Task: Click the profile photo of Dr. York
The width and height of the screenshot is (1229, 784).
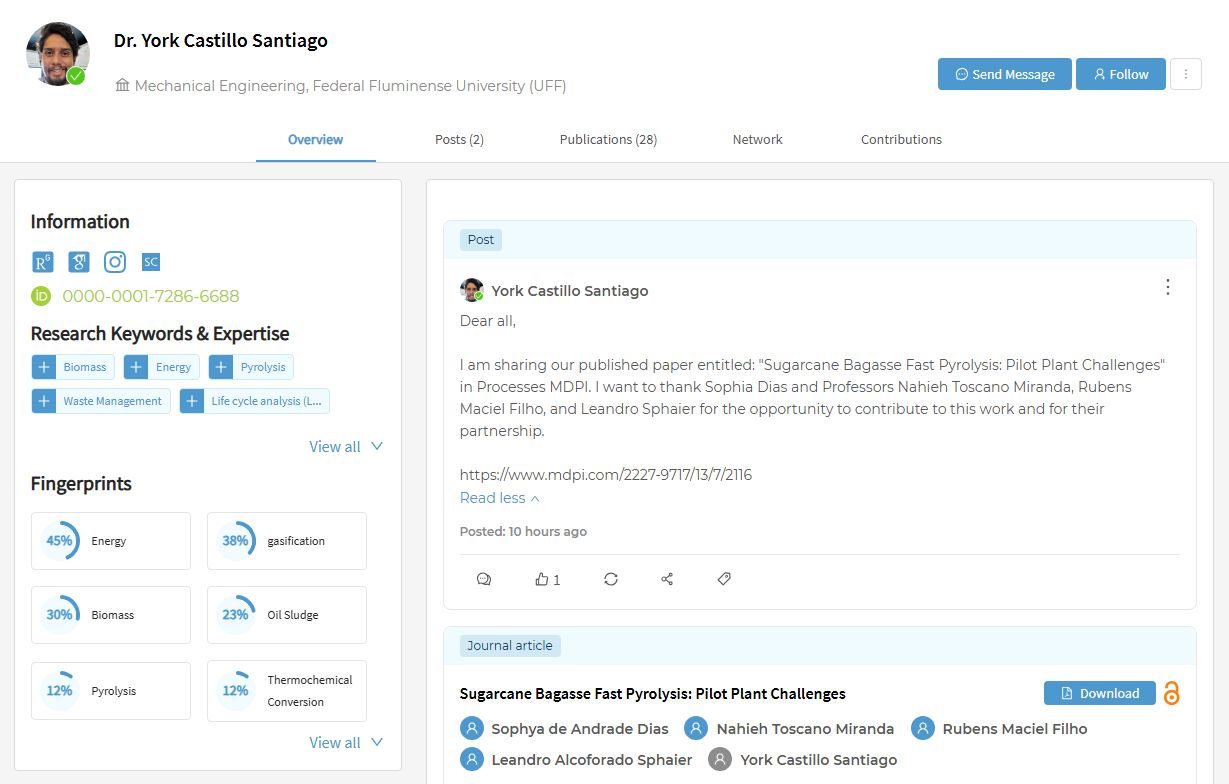Action: (x=58, y=54)
